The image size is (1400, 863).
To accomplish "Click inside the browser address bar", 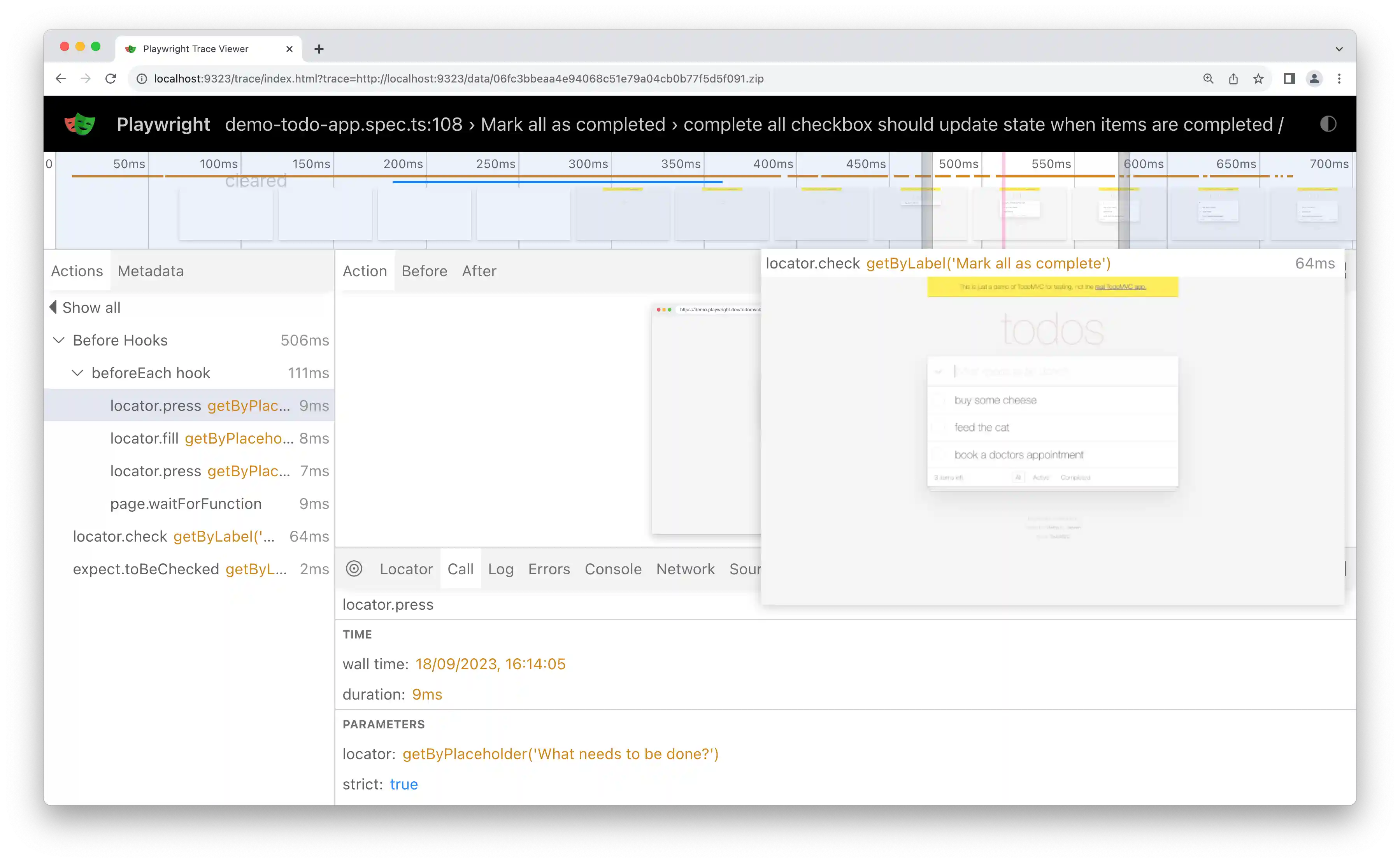I will tap(456, 79).
